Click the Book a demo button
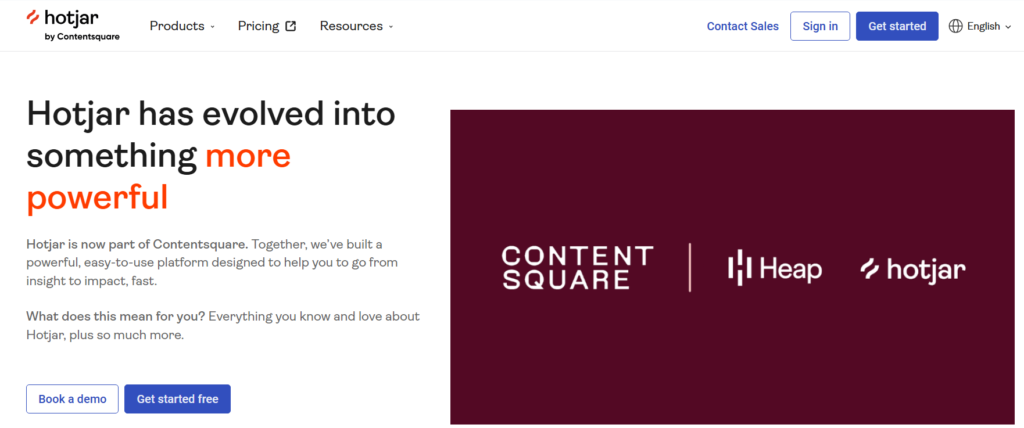This screenshot has height=428, width=1024. pos(72,399)
